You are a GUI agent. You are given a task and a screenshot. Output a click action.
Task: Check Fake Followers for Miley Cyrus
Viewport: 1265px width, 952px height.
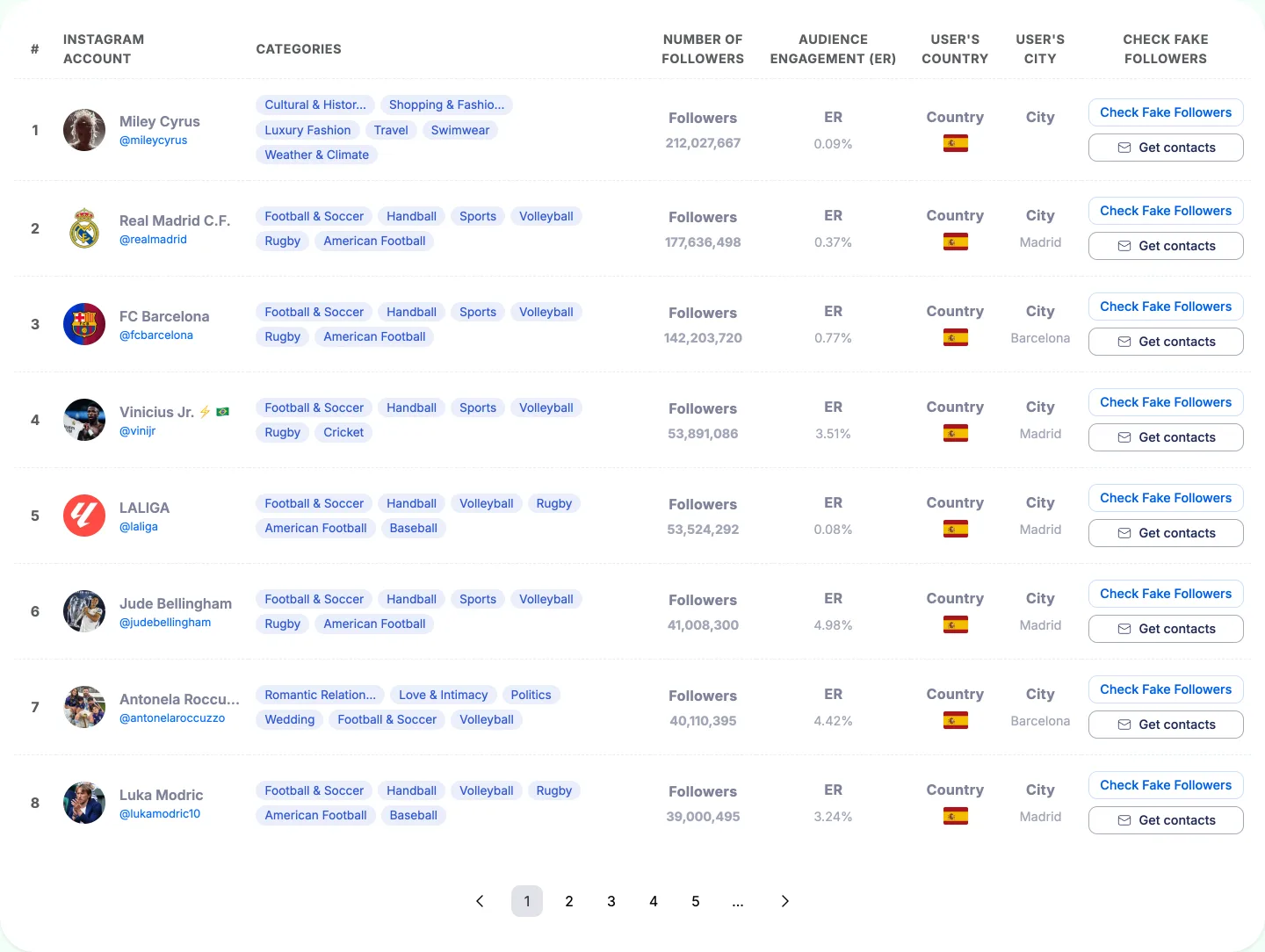click(1166, 112)
